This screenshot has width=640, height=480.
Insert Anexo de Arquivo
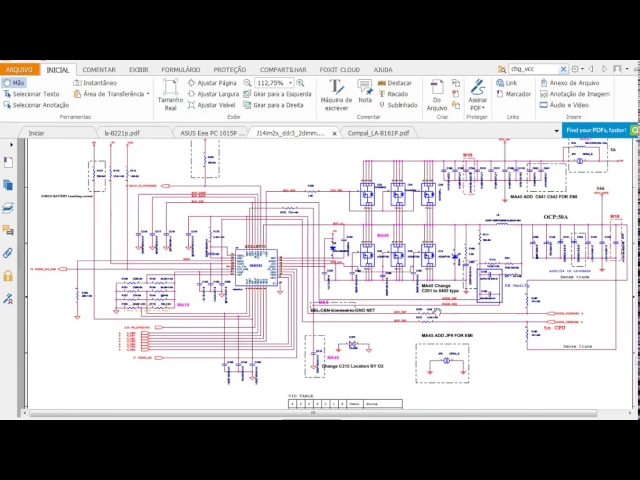coord(569,83)
